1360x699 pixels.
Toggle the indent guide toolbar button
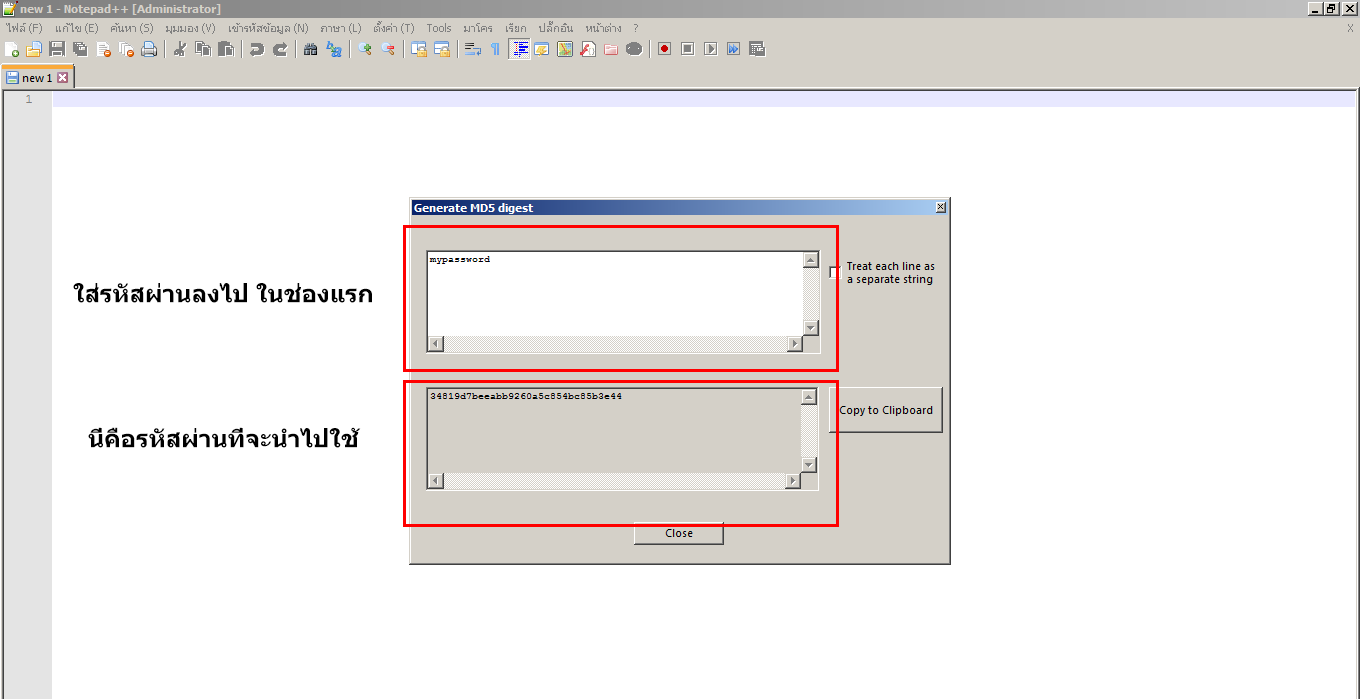(519, 49)
